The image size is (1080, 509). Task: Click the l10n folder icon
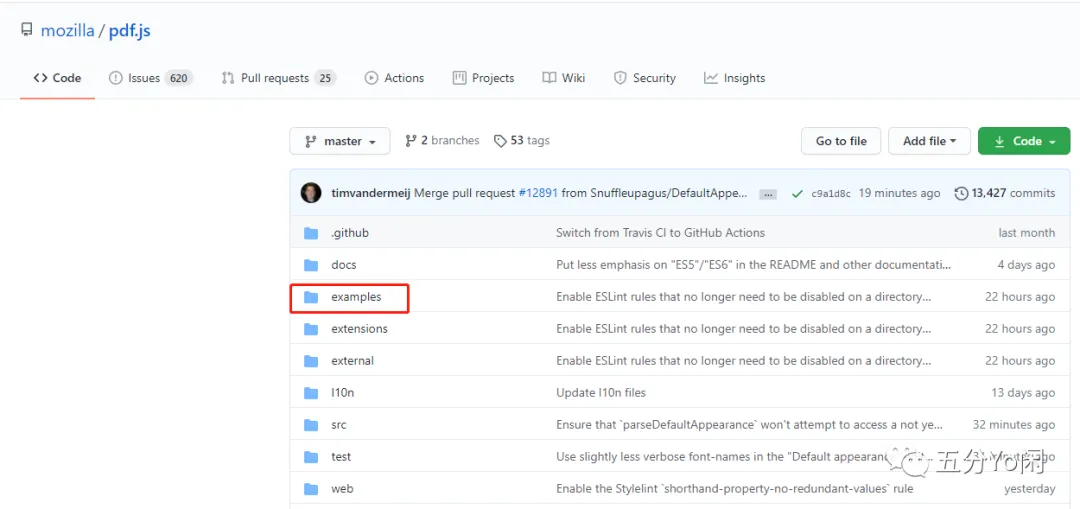(311, 393)
